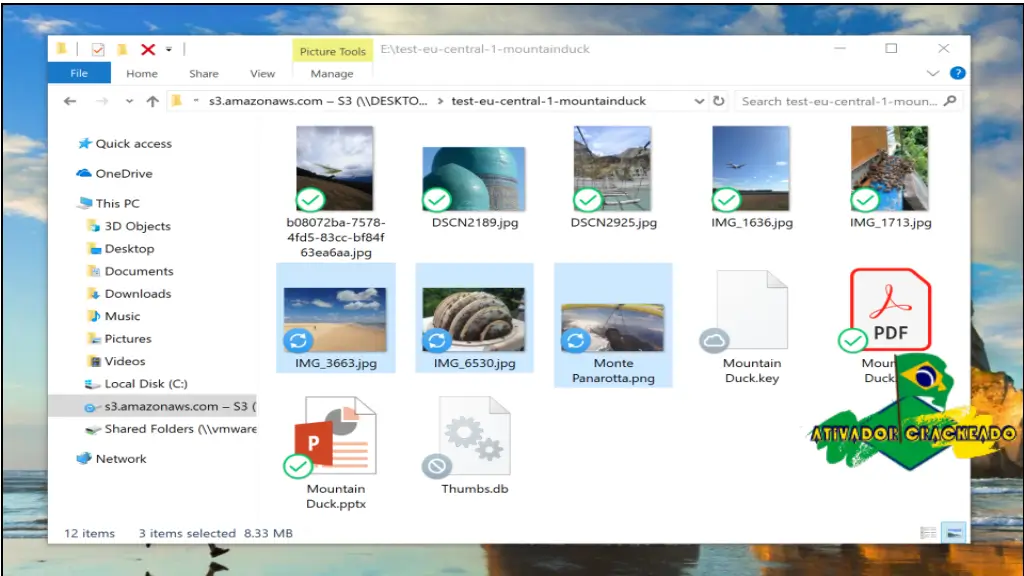Click the Refresh button beside address bar
Image resolution: width=1024 pixels, height=576 pixels.
pos(718,101)
